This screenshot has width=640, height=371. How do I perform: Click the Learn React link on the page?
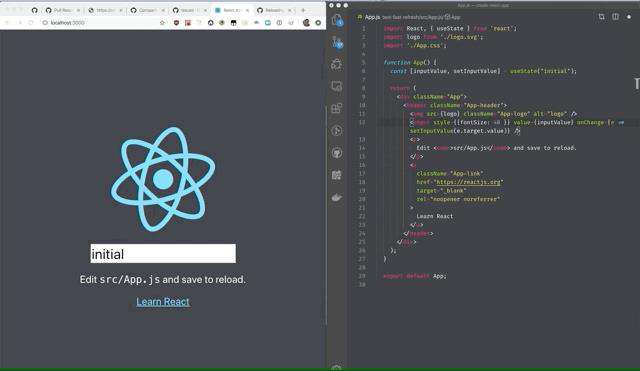point(163,302)
